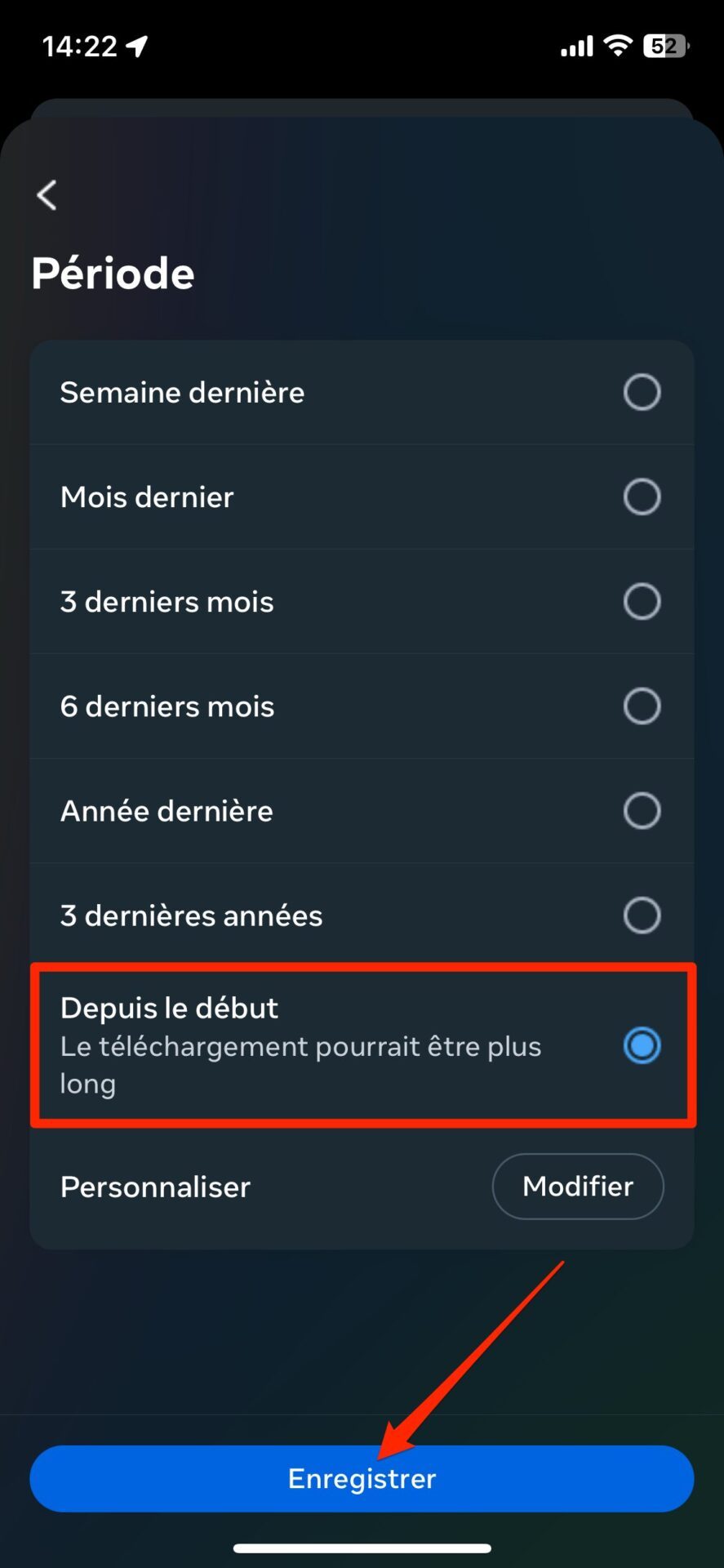Tap the home indicator bar at bottom

tap(362, 1548)
